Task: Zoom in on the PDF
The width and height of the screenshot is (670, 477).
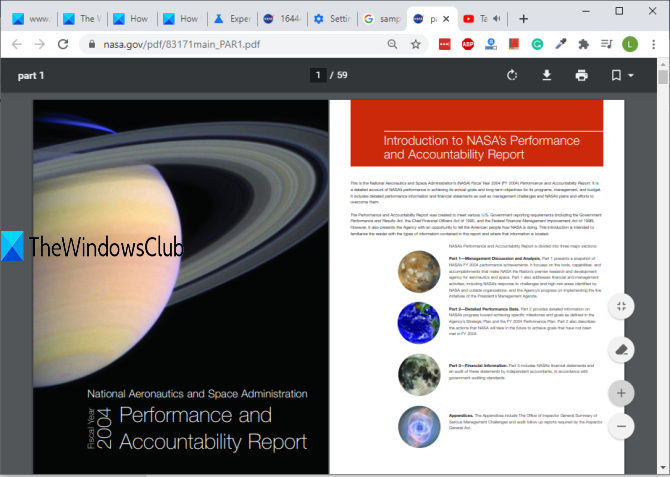Action: coord(621,393)
